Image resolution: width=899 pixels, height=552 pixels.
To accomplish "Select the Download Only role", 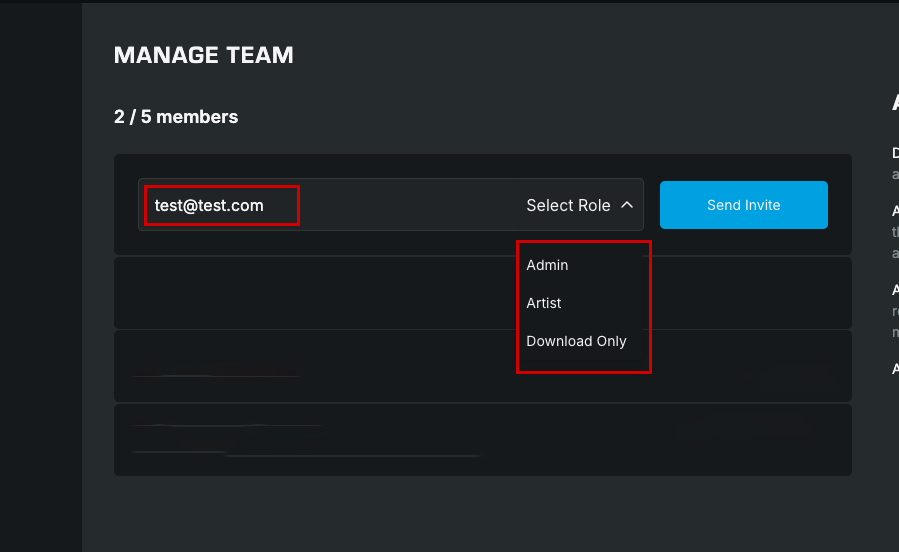I will coord(576,341).
